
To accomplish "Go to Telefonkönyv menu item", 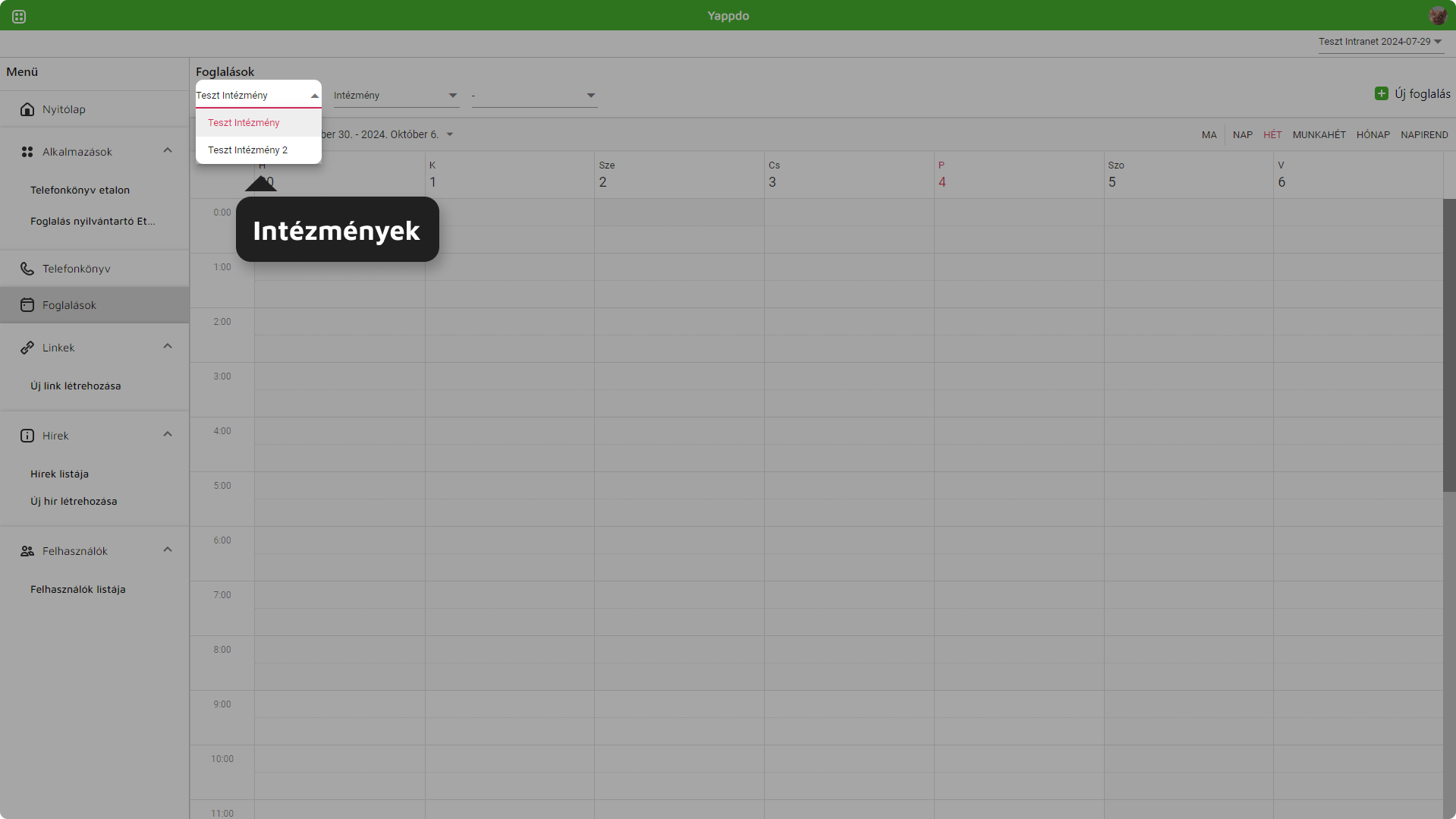I will [94, 269].
